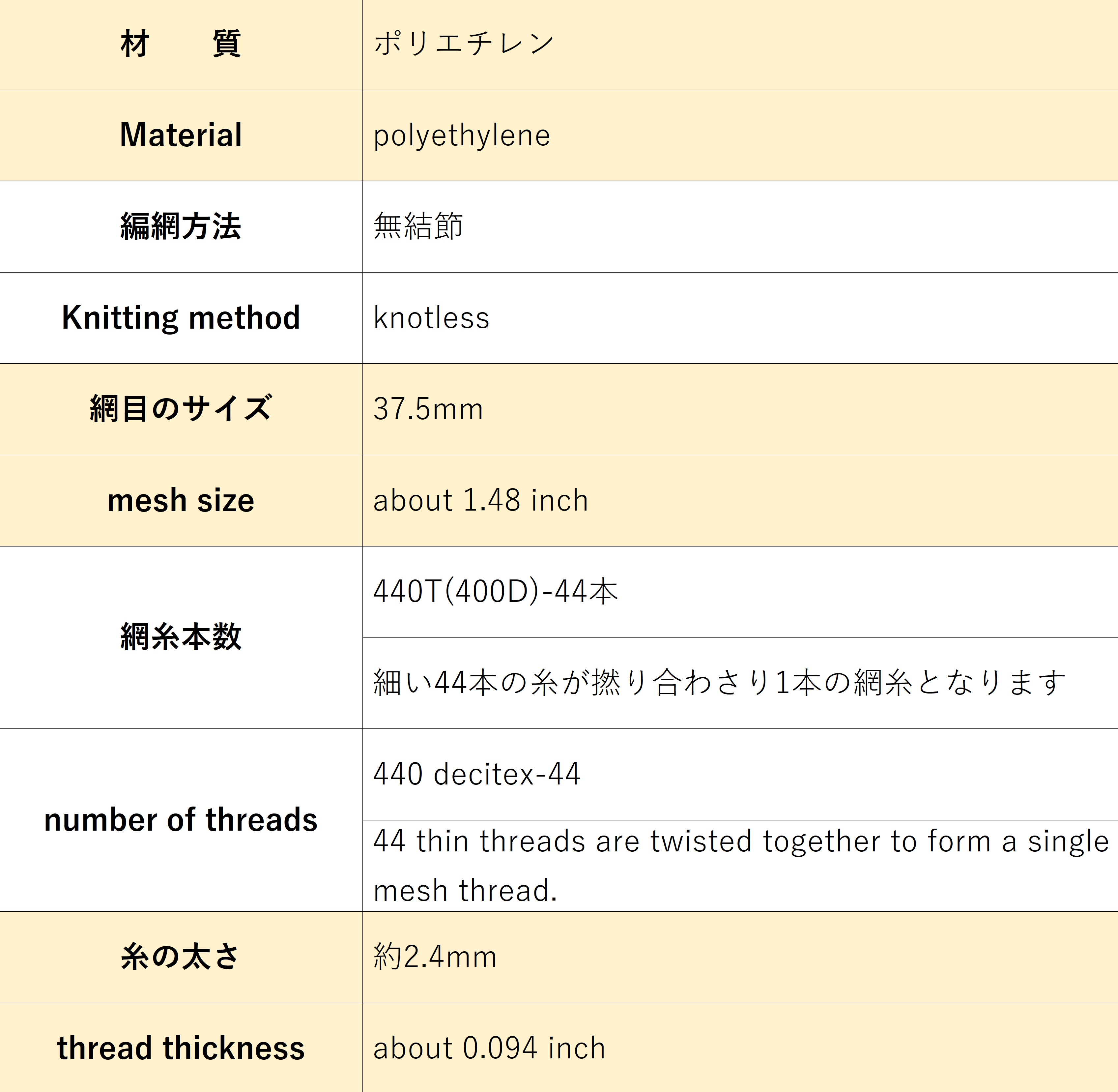Screen dimensions: 1118x1092
Task: Click the 糸の太さ label cell
Action: [181, 957]
